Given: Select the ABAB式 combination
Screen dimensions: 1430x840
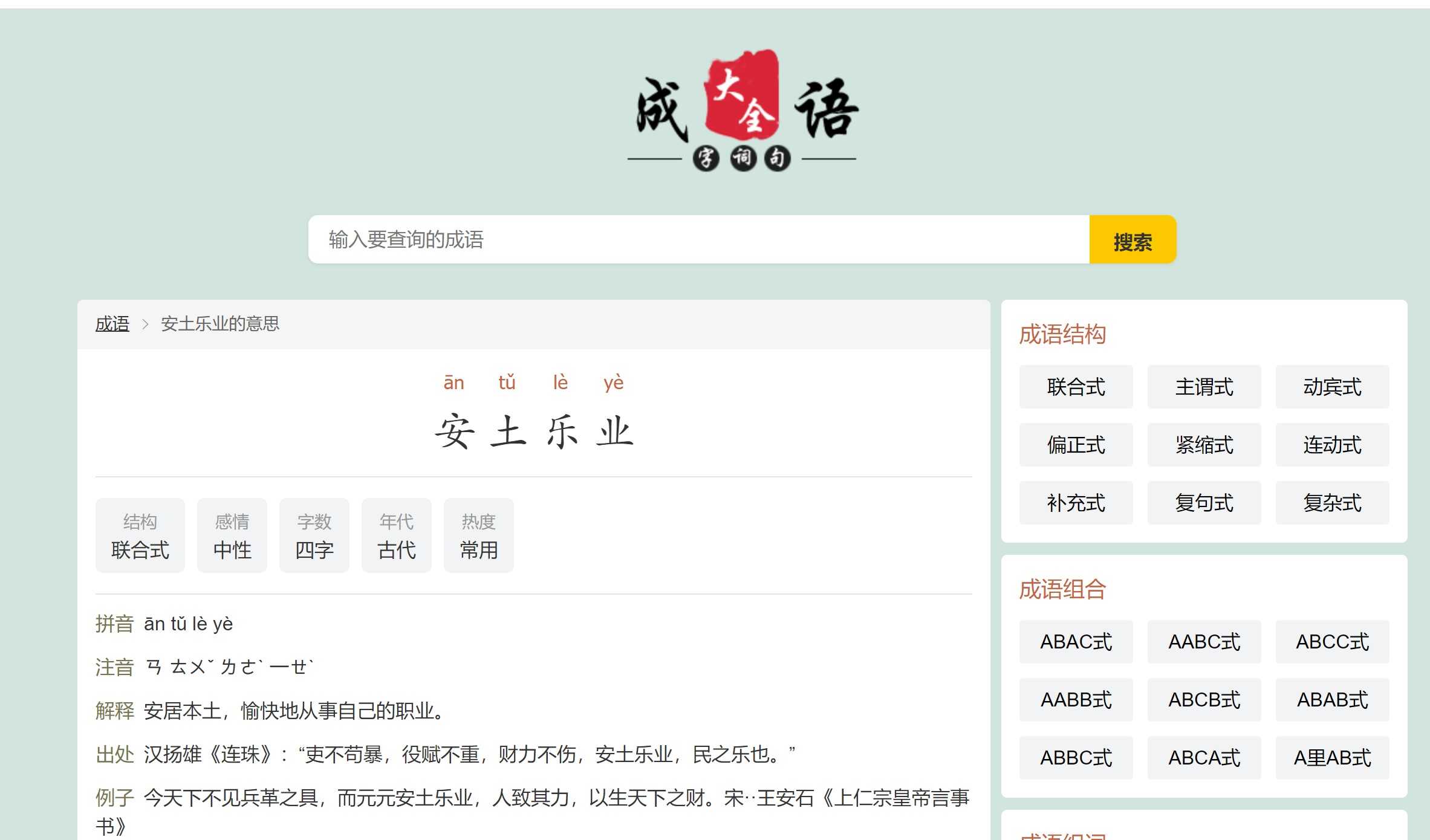Looking at the screenshot, I should coord(1333,700).
